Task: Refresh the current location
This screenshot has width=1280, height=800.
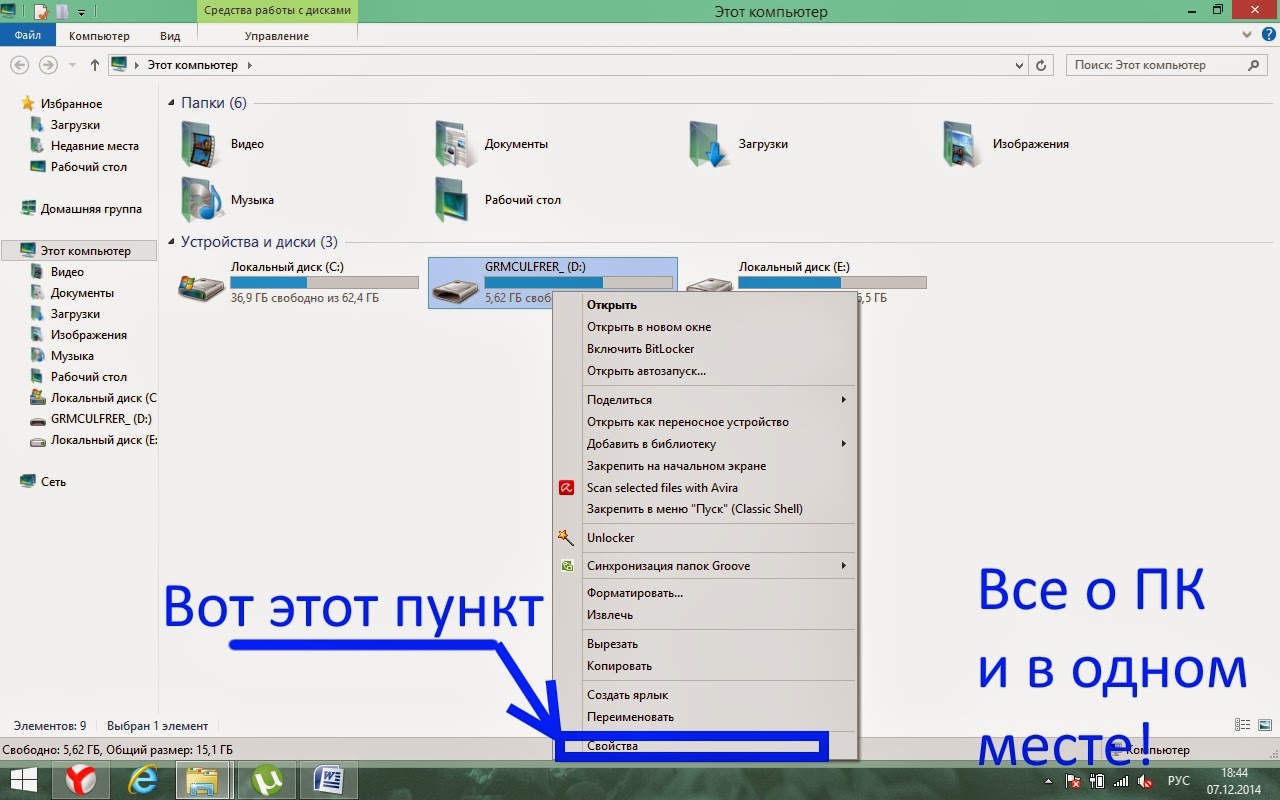Action: tap(1041, 65)
